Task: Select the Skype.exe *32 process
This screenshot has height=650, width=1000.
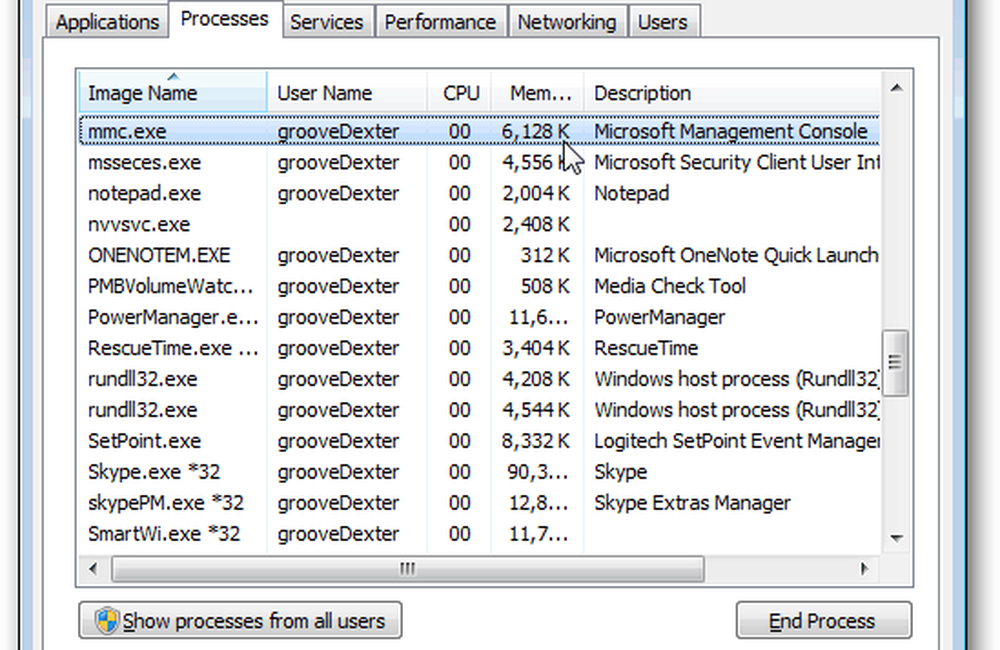Action: [164, 472]
